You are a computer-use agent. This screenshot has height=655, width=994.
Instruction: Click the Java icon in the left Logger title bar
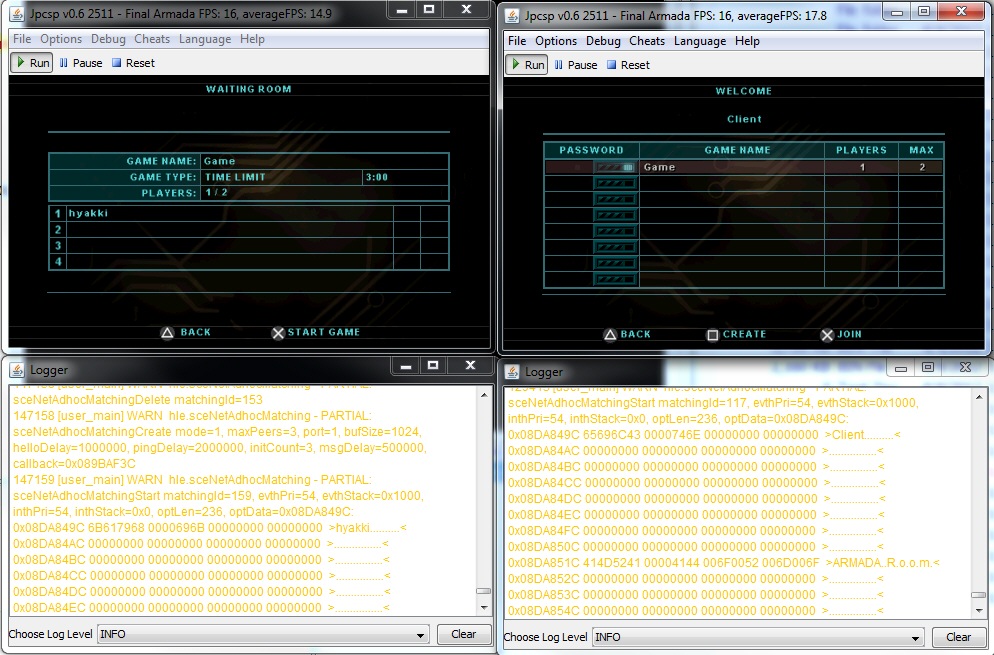pos(18,370)
